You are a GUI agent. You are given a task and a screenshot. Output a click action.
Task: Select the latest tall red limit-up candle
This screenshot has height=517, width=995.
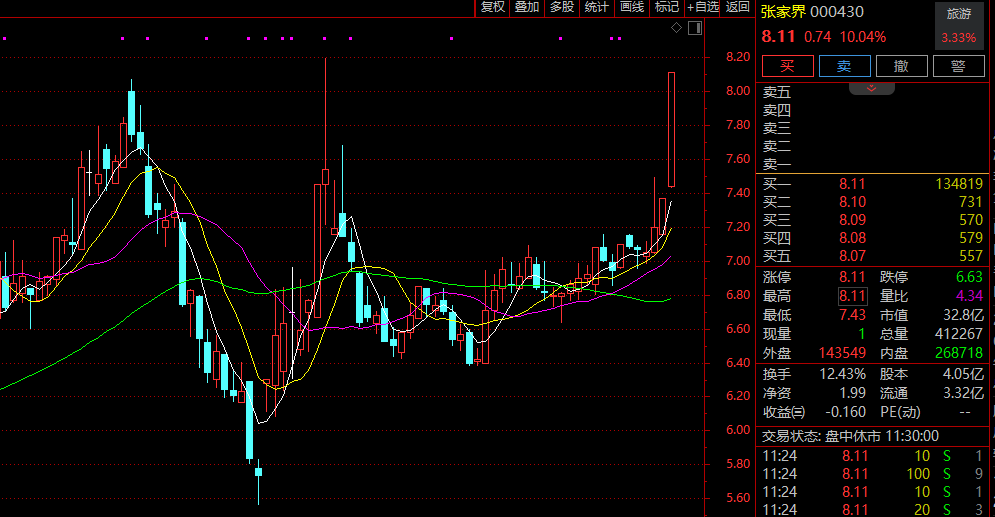pyautogui.click(x=671, y=129)
